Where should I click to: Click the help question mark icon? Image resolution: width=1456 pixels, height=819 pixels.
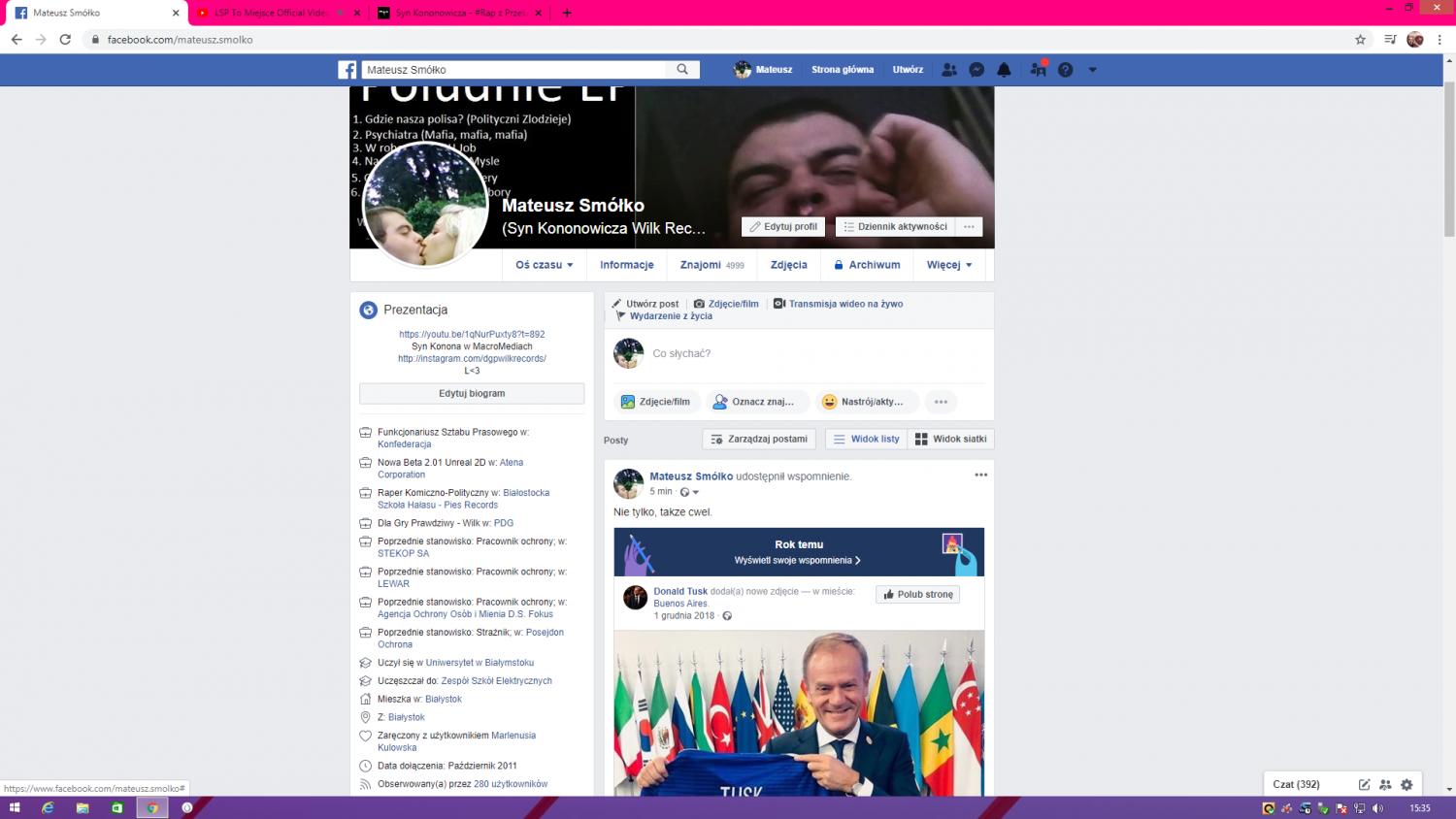[x=1065, y=70]
